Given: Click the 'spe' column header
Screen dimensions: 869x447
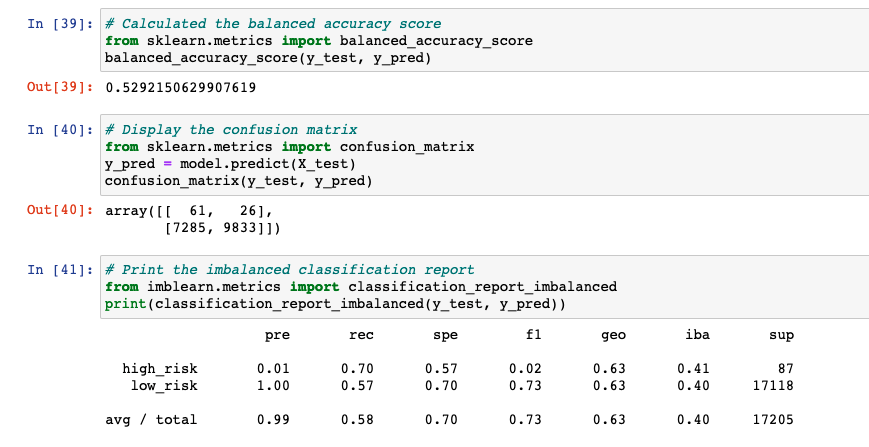Looking at the screenshot, I should tap(446, 335).
